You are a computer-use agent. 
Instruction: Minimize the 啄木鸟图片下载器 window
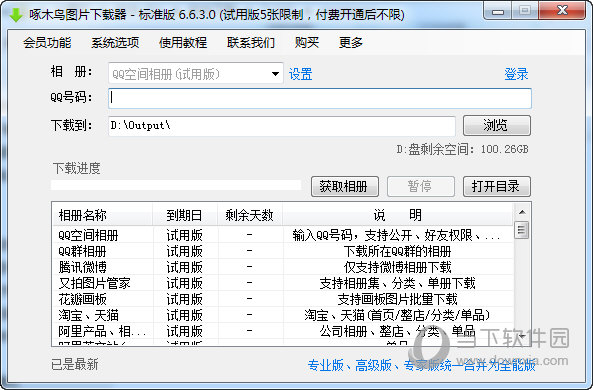pos(497,12)
